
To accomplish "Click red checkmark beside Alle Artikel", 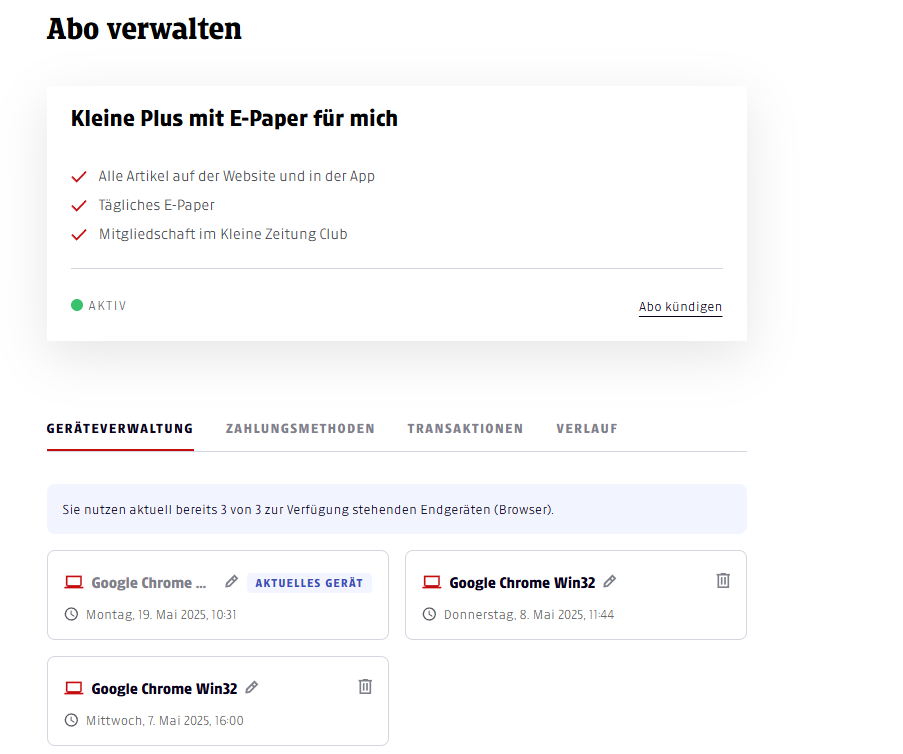I will click(x=79, y=176).
